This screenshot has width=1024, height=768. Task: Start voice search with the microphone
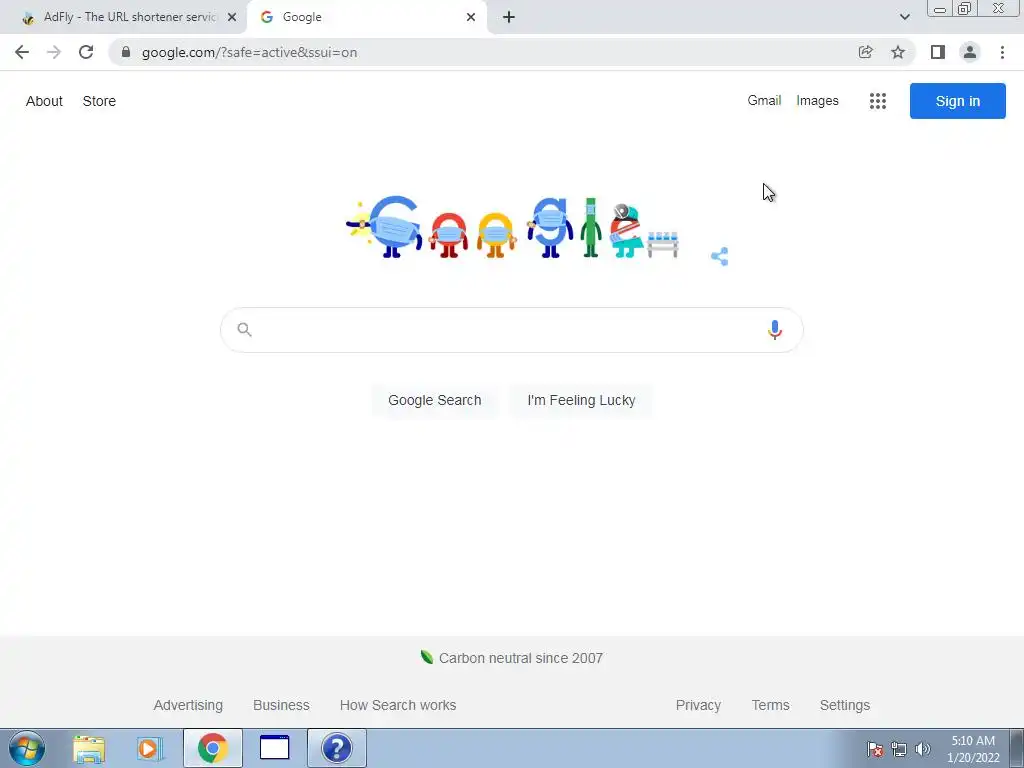[x=775, y=330]
